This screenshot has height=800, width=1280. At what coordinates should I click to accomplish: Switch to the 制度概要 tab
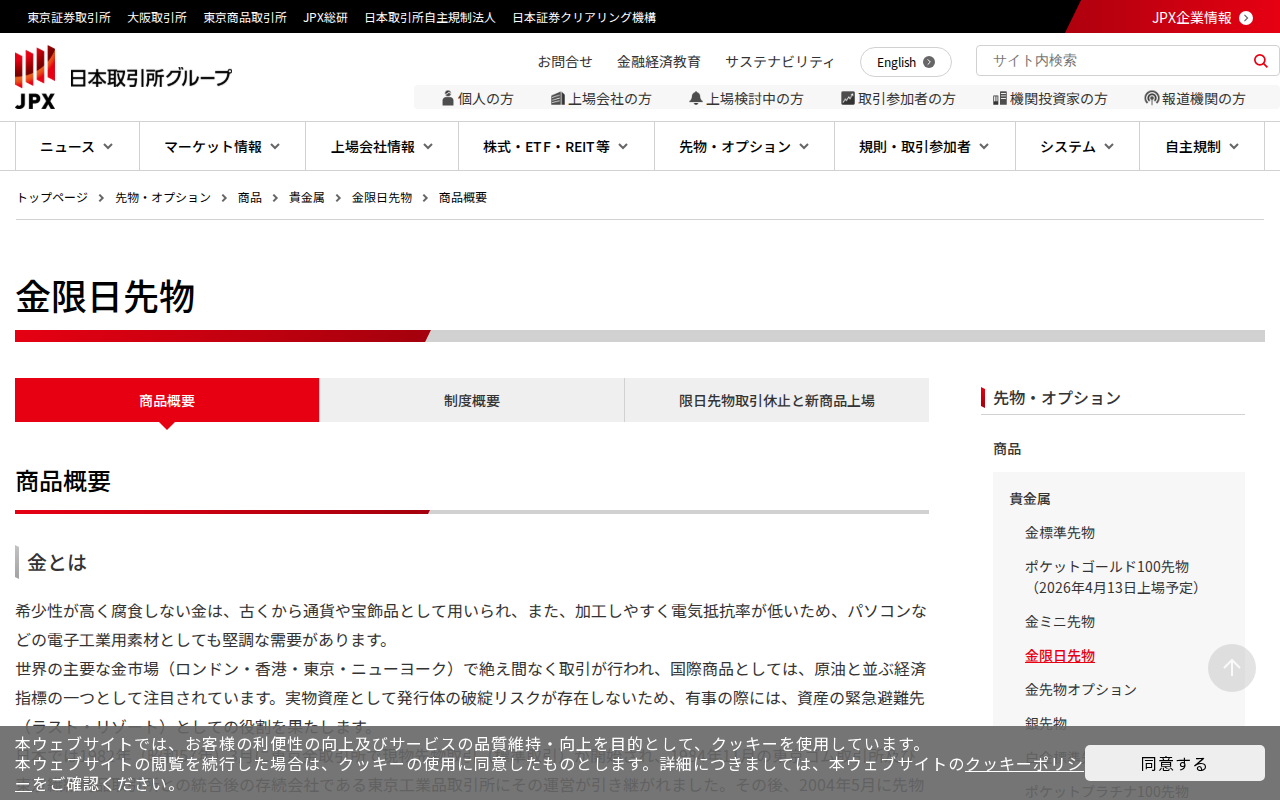click(472, 400)
